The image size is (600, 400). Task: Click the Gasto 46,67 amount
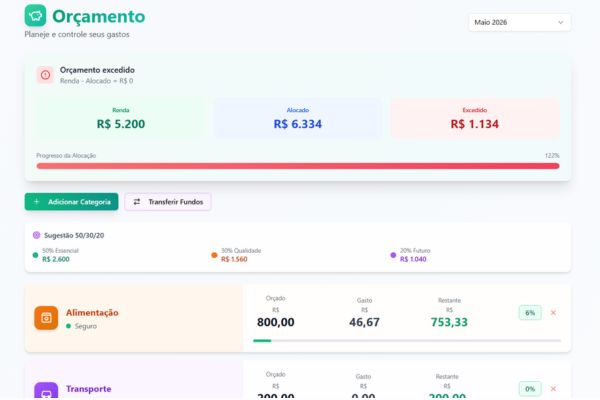(x=364, y=322)
